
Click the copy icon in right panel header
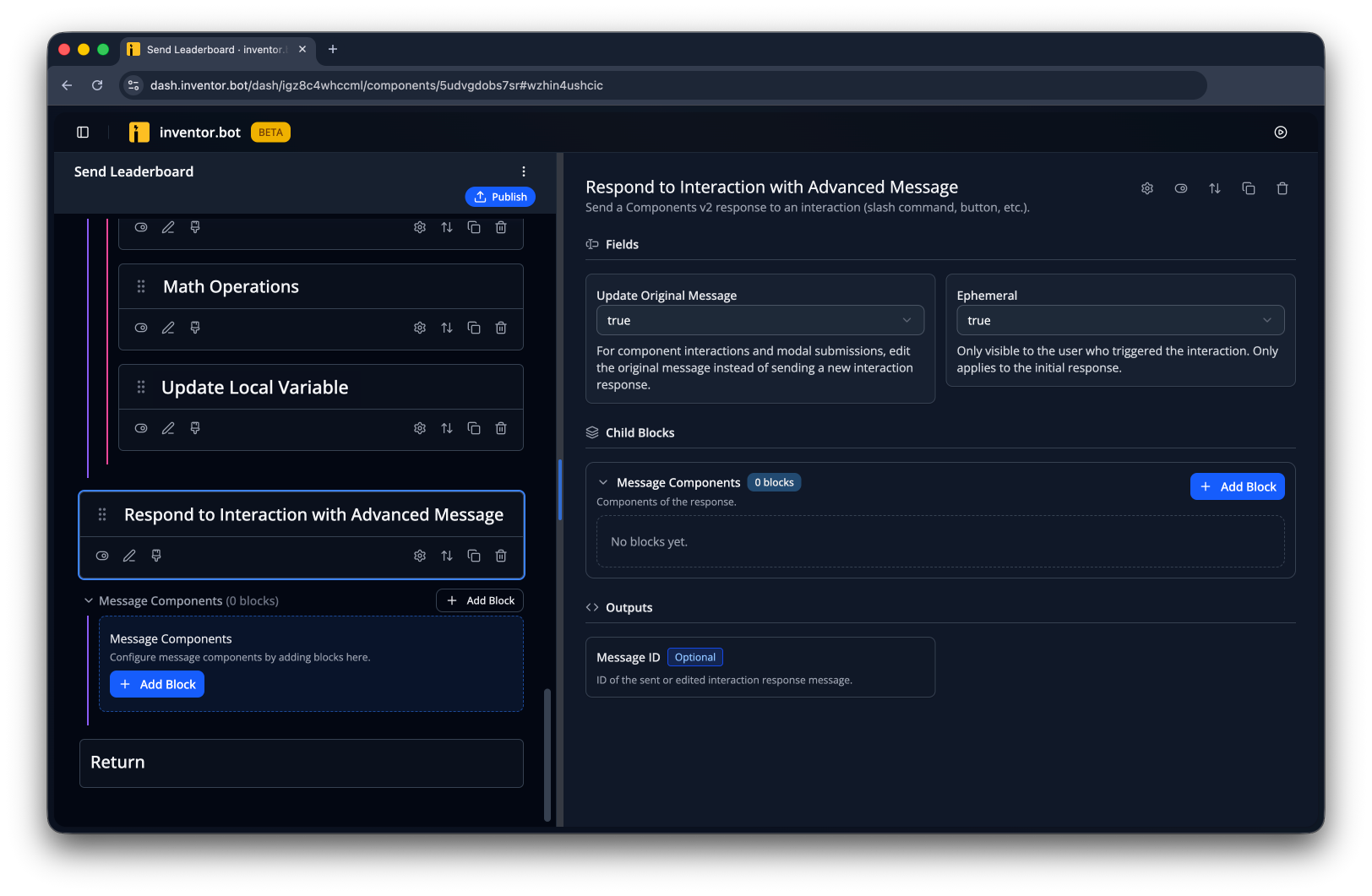pos(1249,188)
